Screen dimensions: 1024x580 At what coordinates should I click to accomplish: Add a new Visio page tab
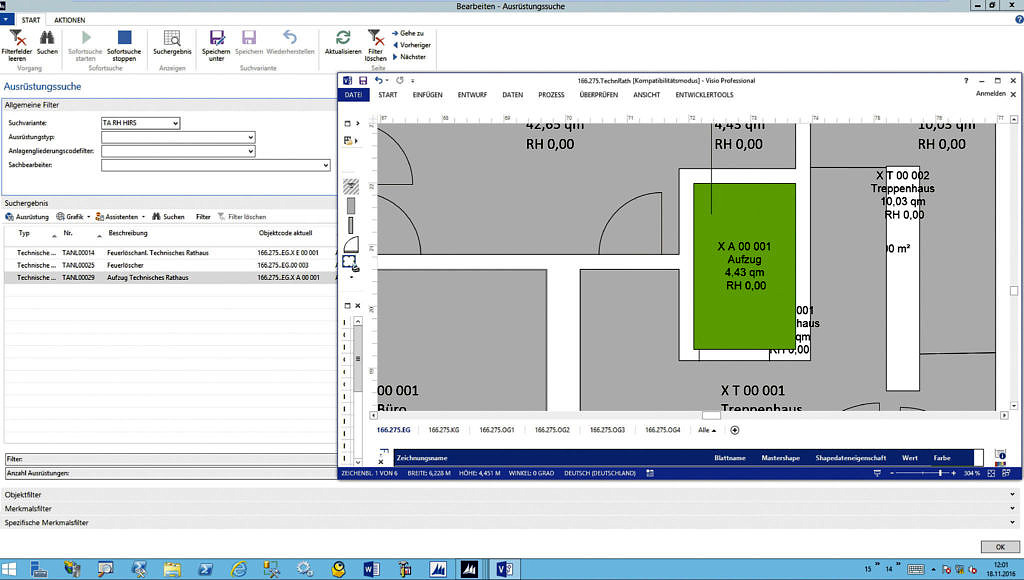[x=735, y=430]
